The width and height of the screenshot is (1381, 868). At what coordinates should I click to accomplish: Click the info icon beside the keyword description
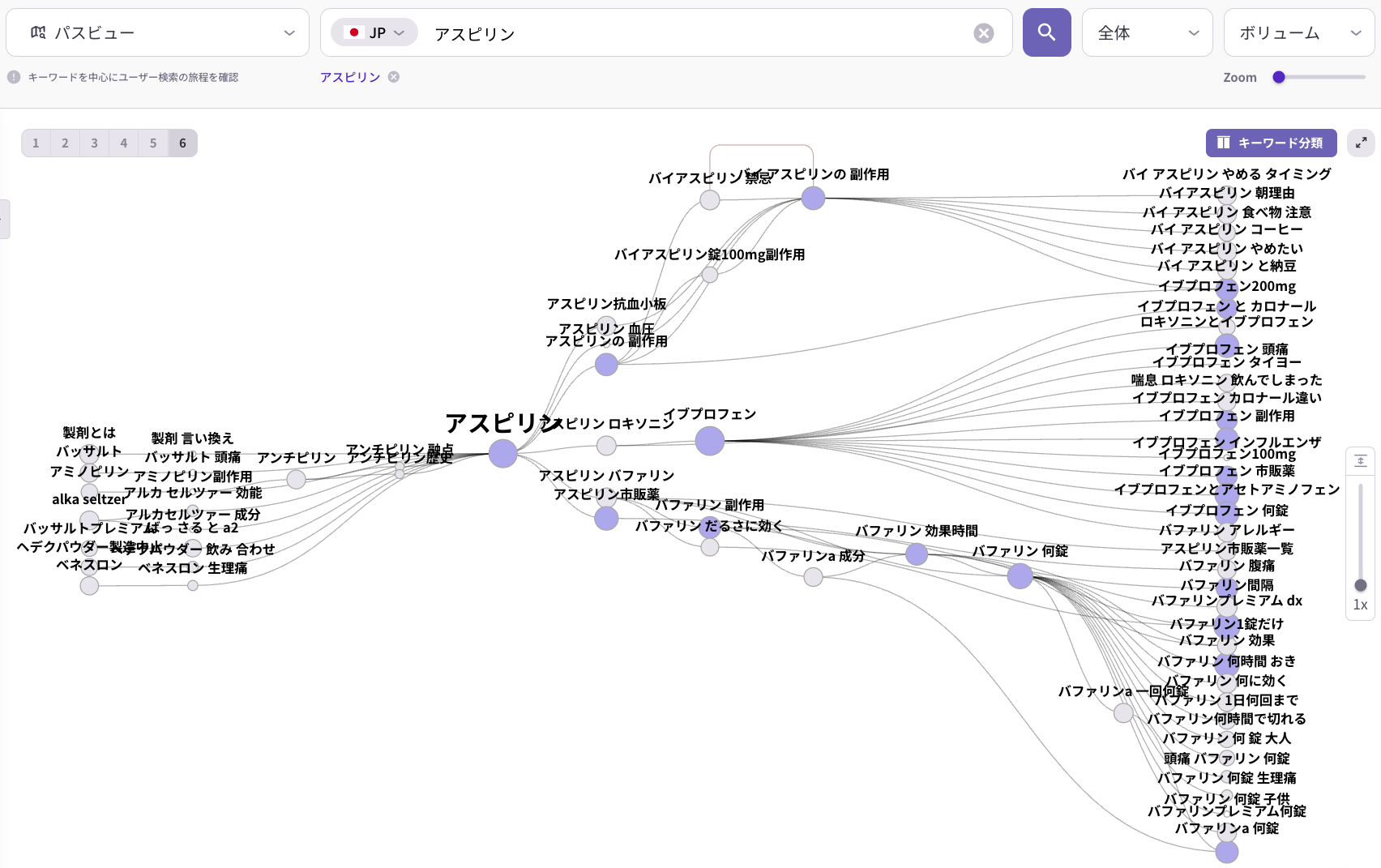tap(14, 77)
